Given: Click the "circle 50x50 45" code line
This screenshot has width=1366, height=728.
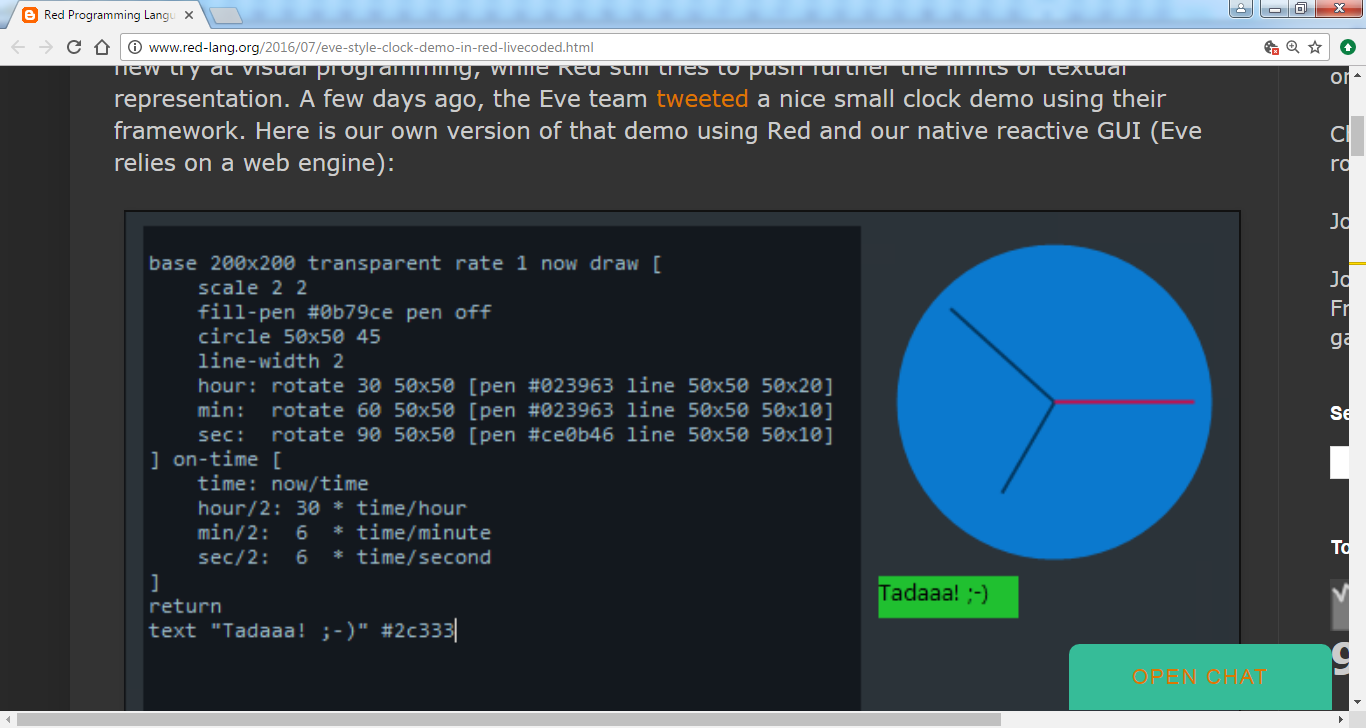Looking at the screenshot, I should coord(289,337).
